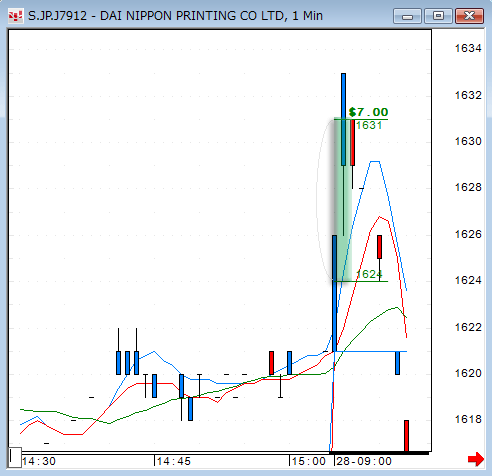Click the 1626 price axis label
Image resolution: width=492 pixels, height=476 pixels.
468,234
